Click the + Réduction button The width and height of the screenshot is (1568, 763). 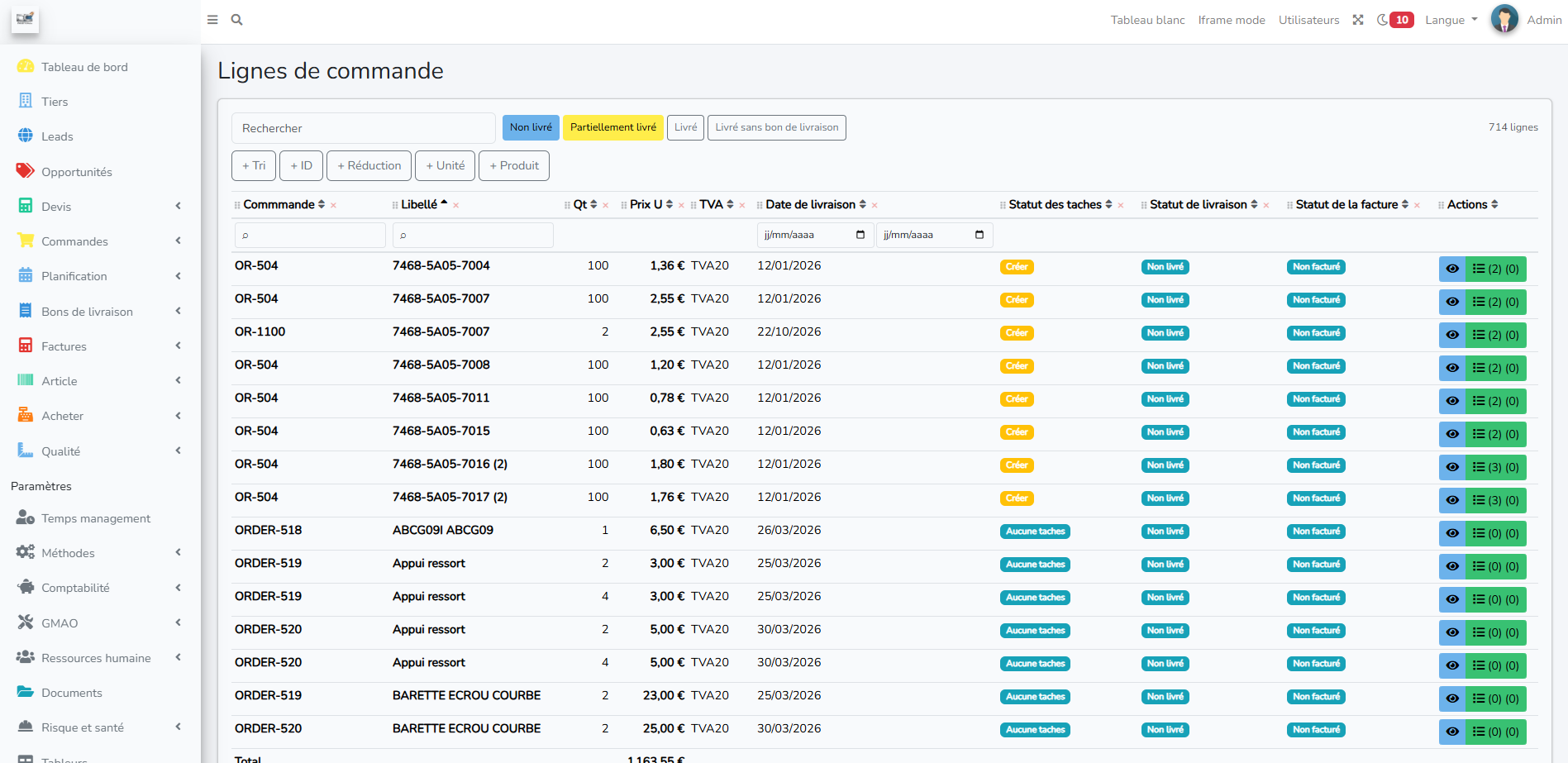point(369,165)
